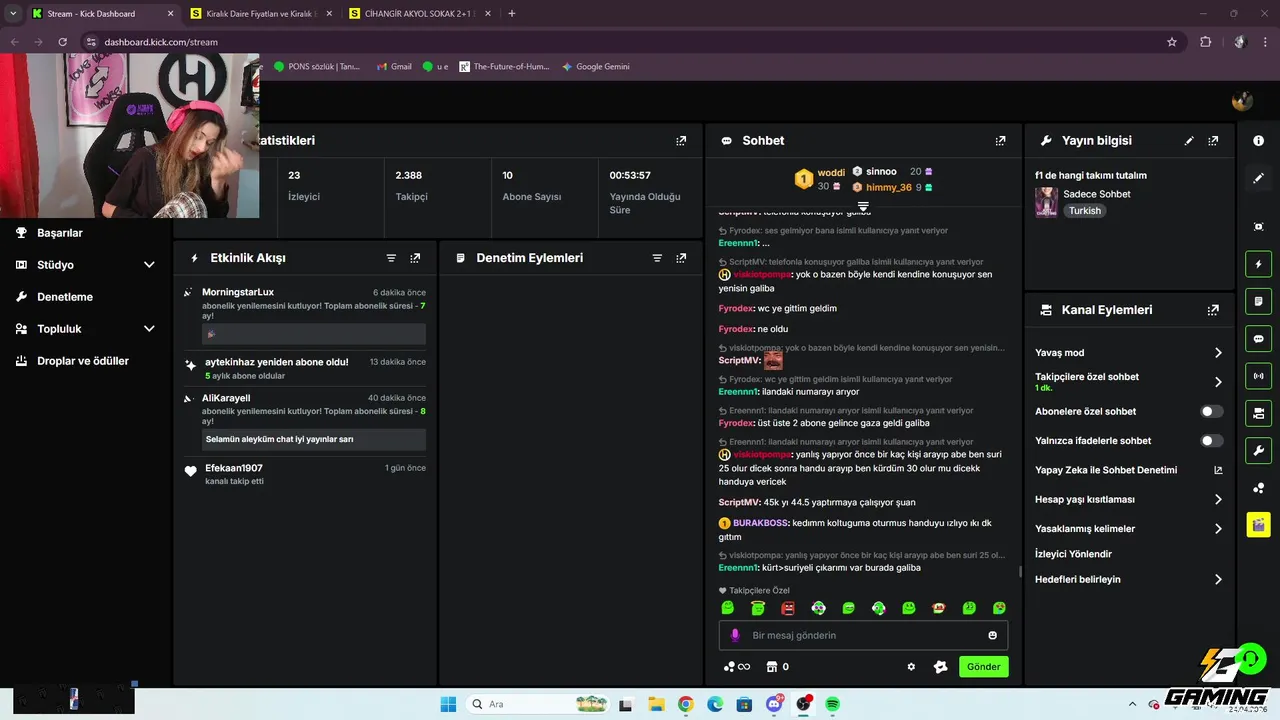Insert the green emote with halo
1280x720 pixels.
[758, 608]
